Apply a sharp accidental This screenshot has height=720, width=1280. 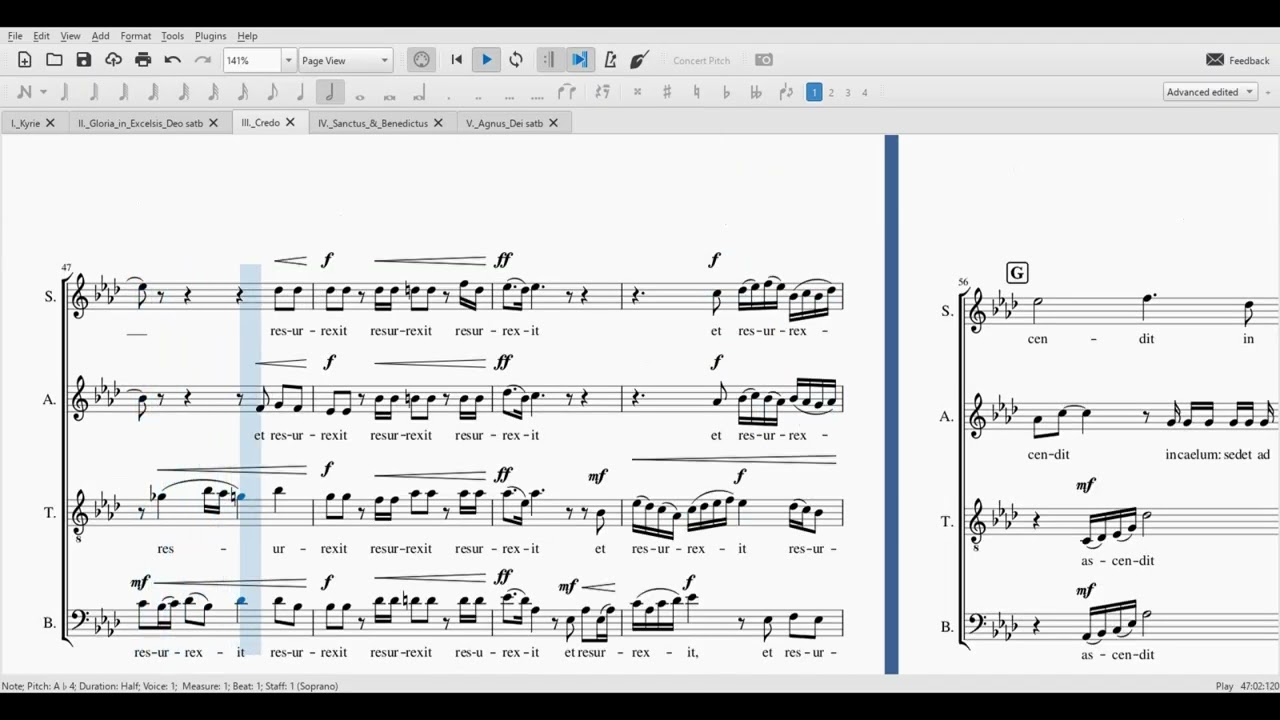(667, 92)
